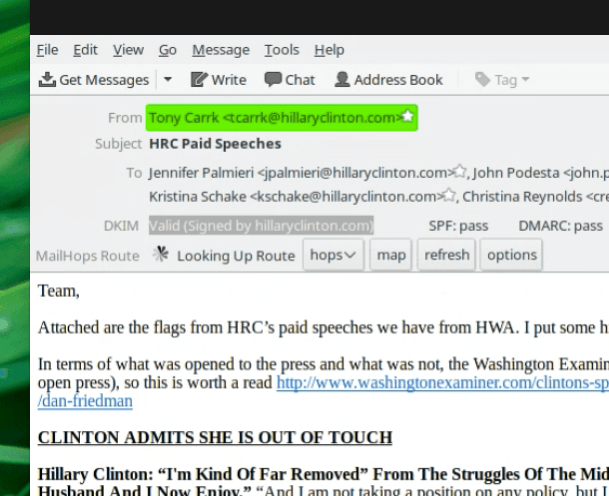Click the DMARC: pass status

[560, 226]
